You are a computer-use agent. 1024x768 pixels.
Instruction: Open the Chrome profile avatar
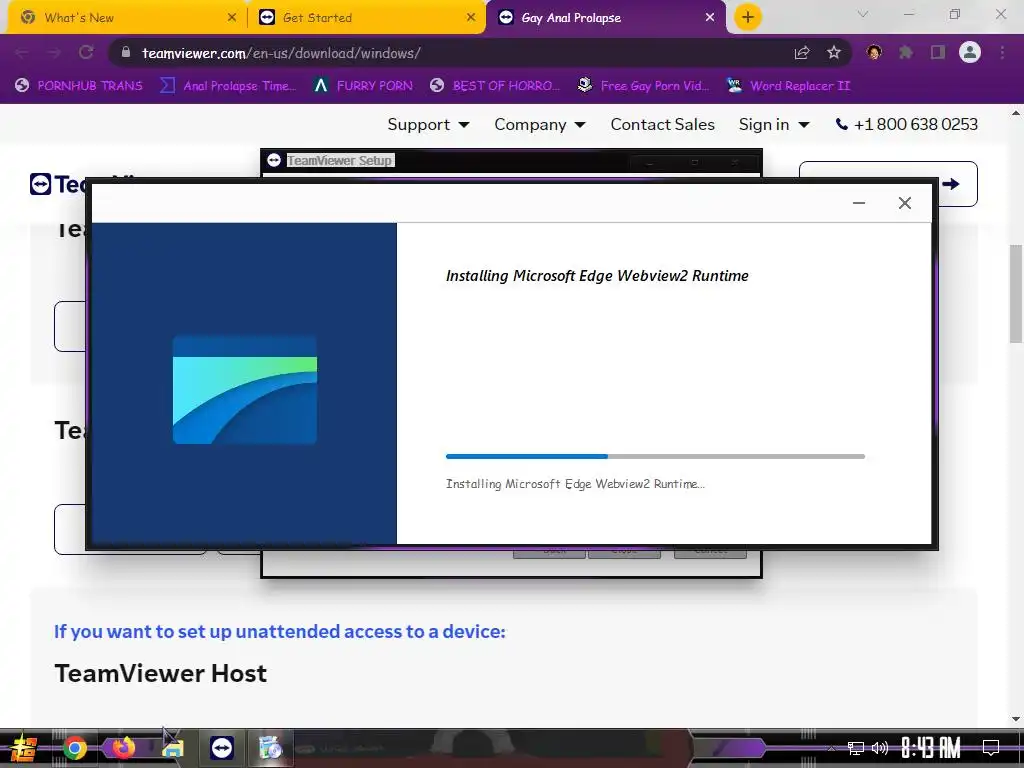[x=970, y=52]
